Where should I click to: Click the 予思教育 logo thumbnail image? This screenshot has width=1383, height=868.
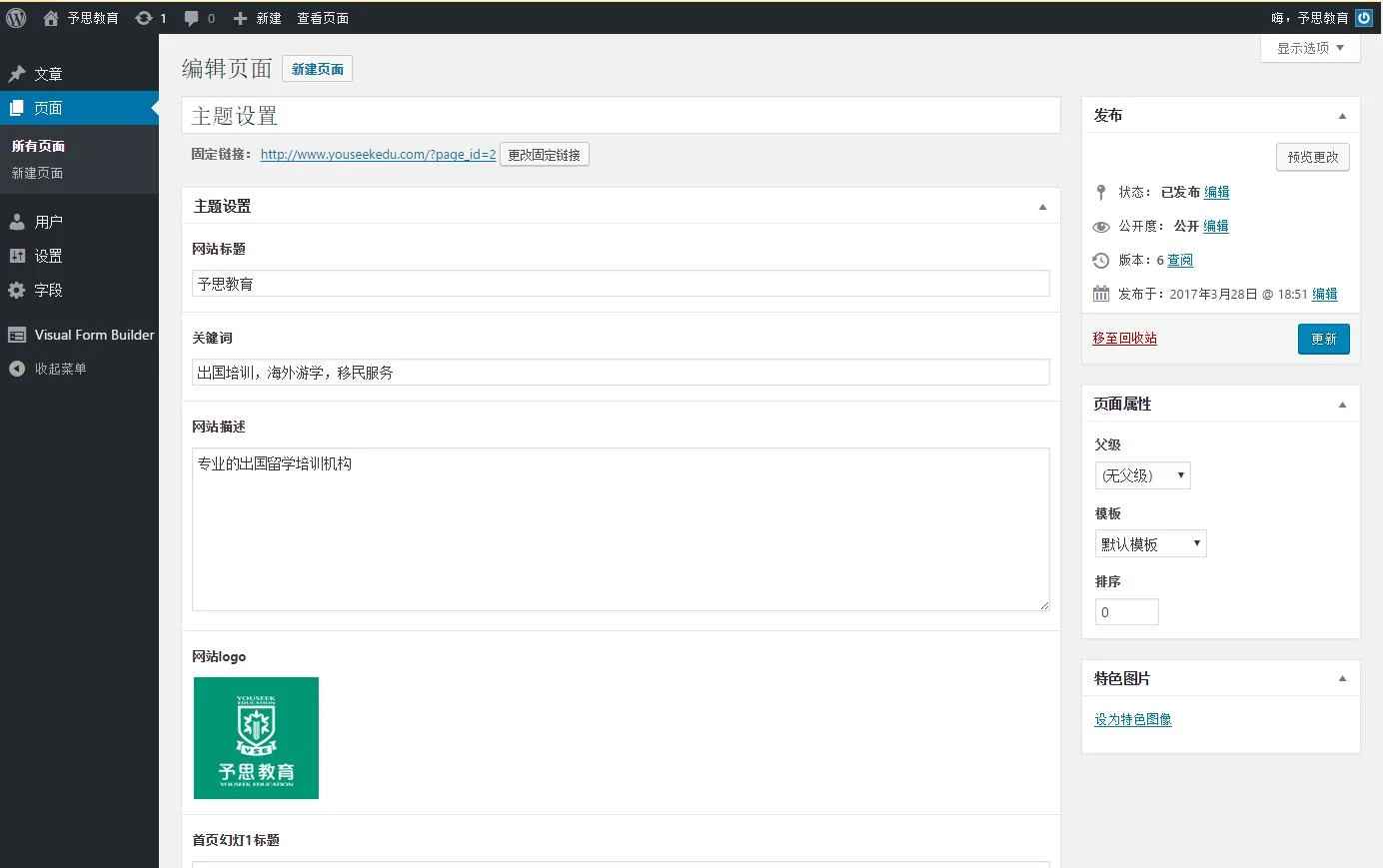tap(255, 738)
